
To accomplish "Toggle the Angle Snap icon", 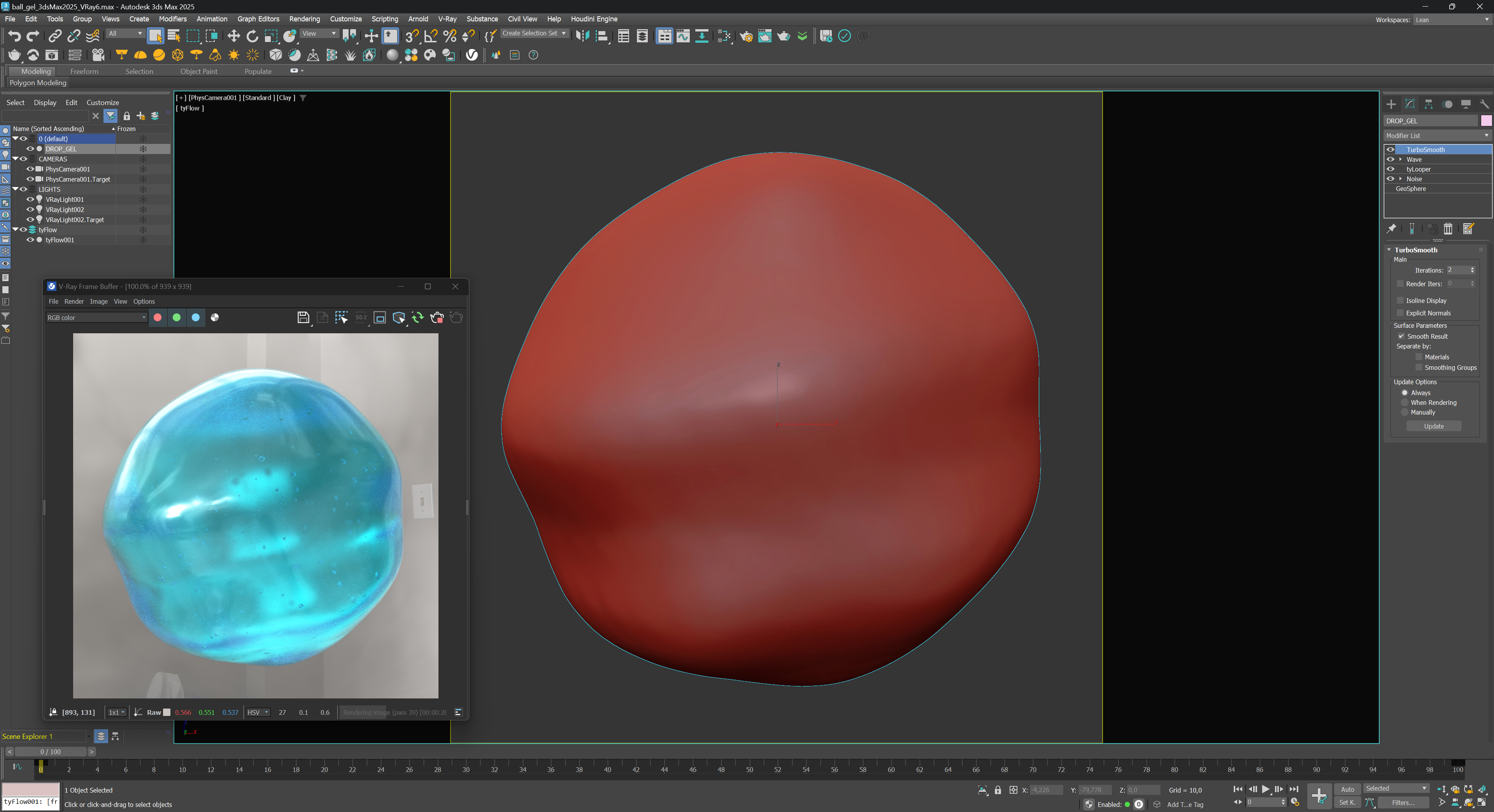I will [430, 36].
